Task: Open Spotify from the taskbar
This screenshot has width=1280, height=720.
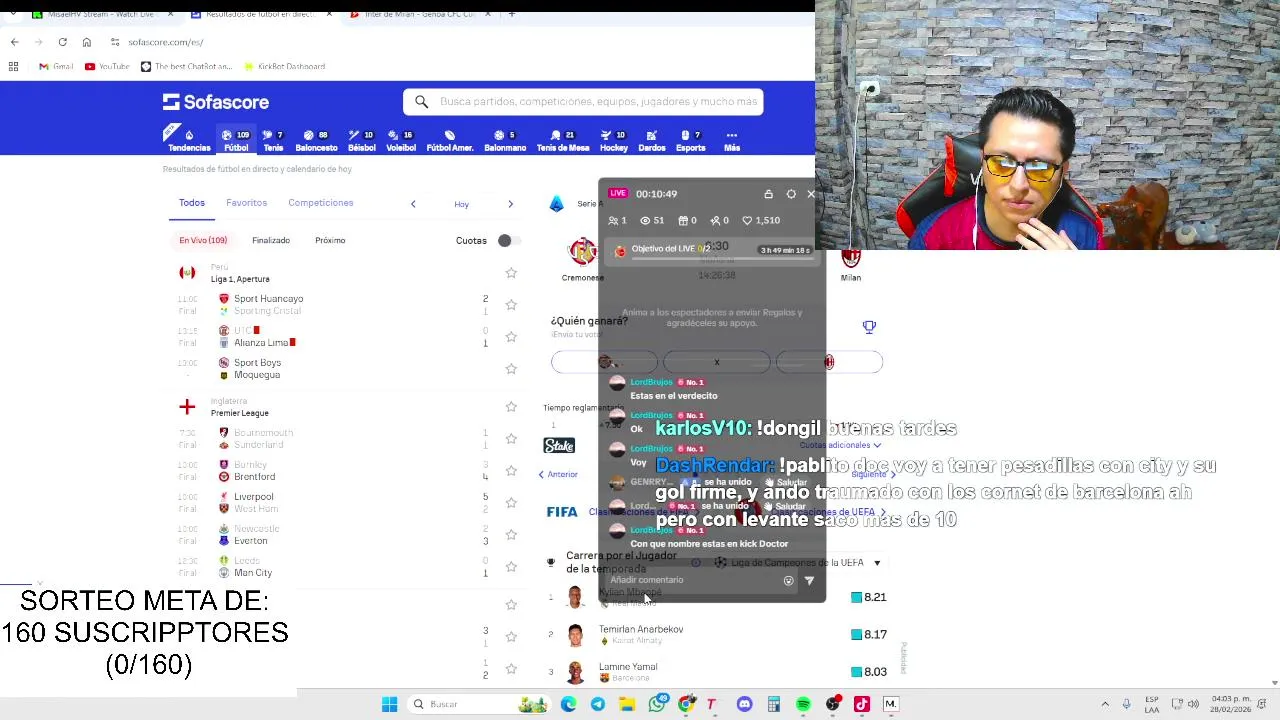Action: click(x=803, y=704)
